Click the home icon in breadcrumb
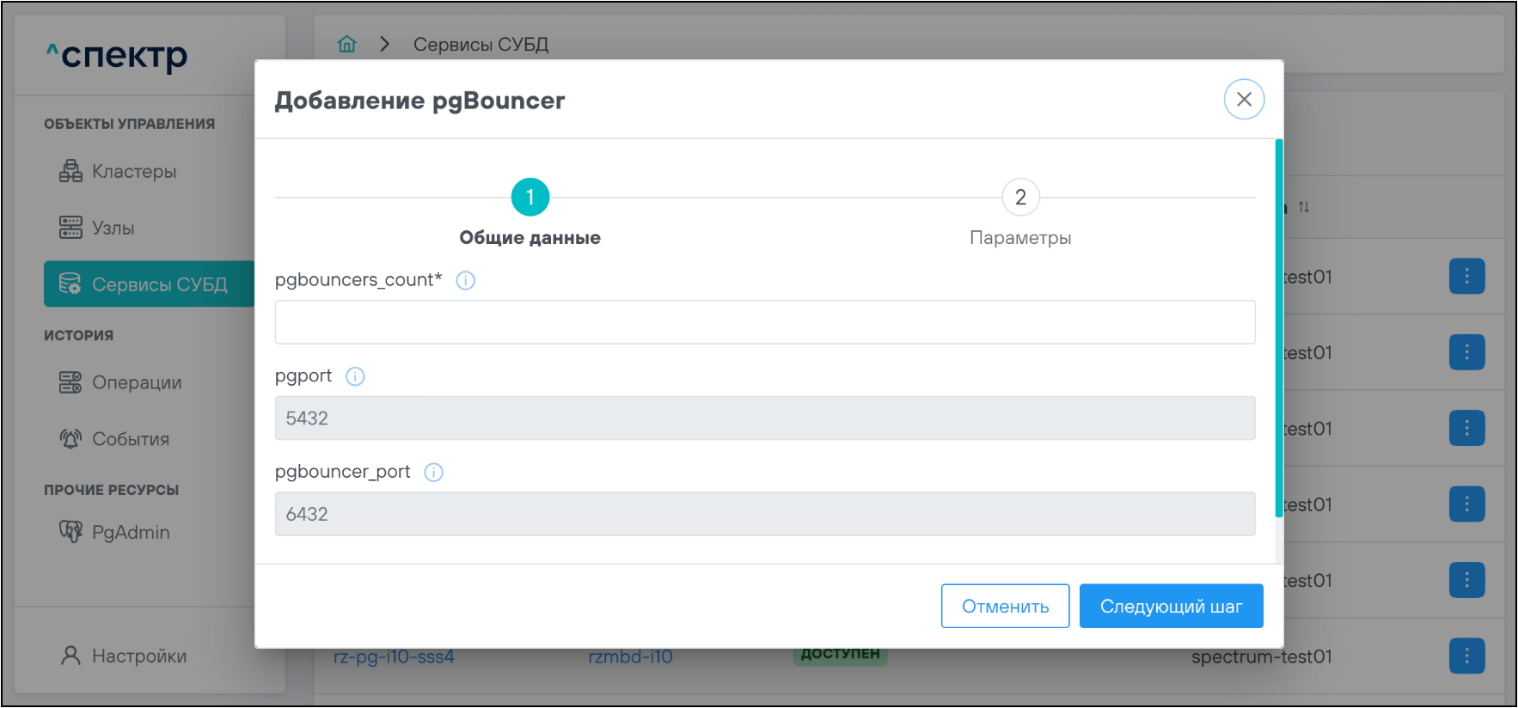 (x=347, y=44)
